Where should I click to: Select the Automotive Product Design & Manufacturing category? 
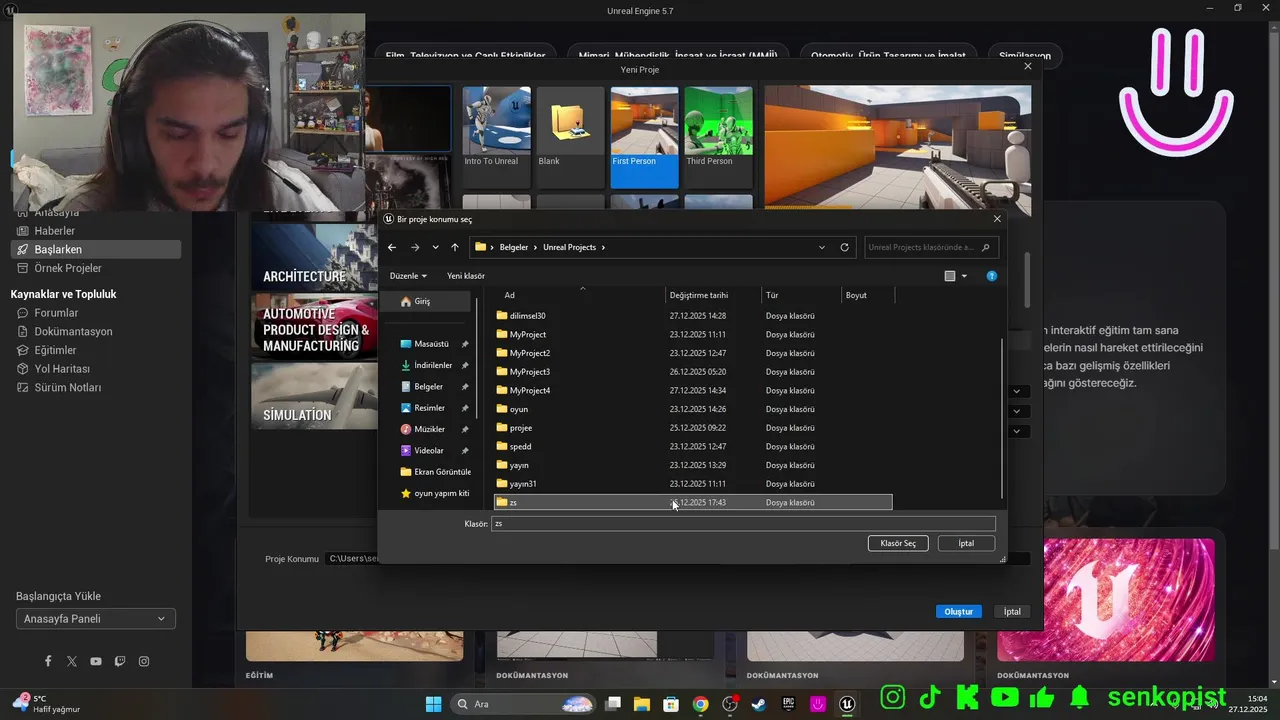pos(314,326)
